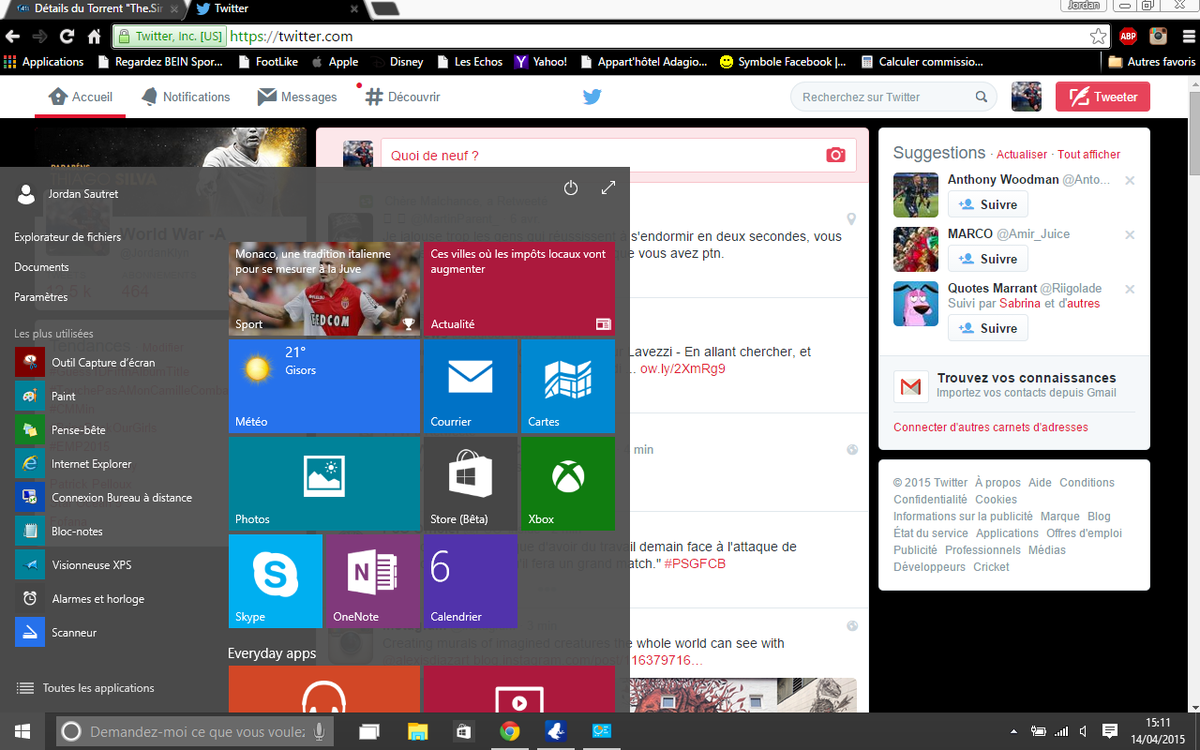This screenshot has height=750, width=1200.
Task: Open Autres favoris bookmarks folder
Action: 1151,61
